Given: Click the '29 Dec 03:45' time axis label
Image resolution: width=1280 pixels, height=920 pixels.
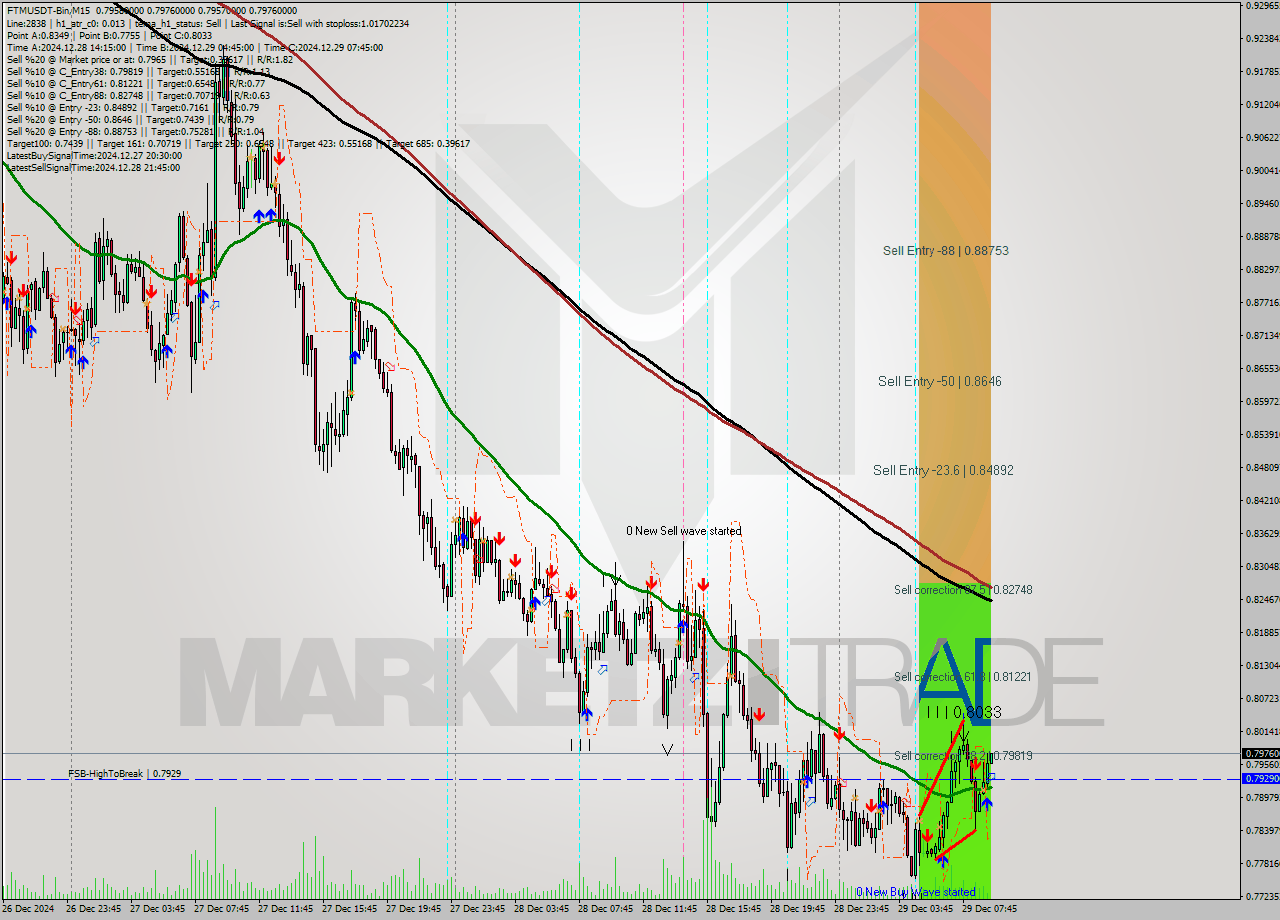Looking at the screenshot, I should coord(926,909).
